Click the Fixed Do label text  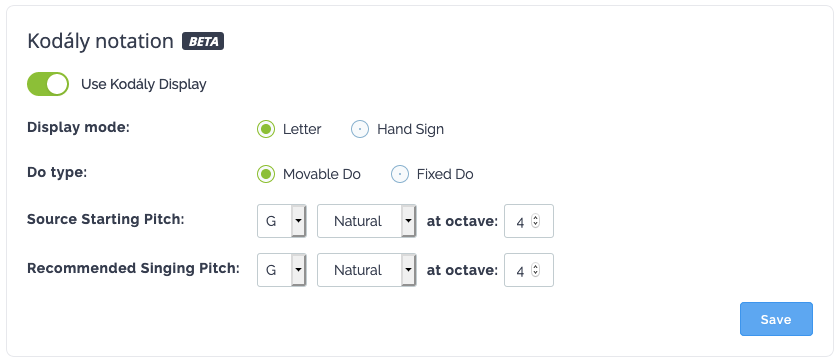pos(445,174)
